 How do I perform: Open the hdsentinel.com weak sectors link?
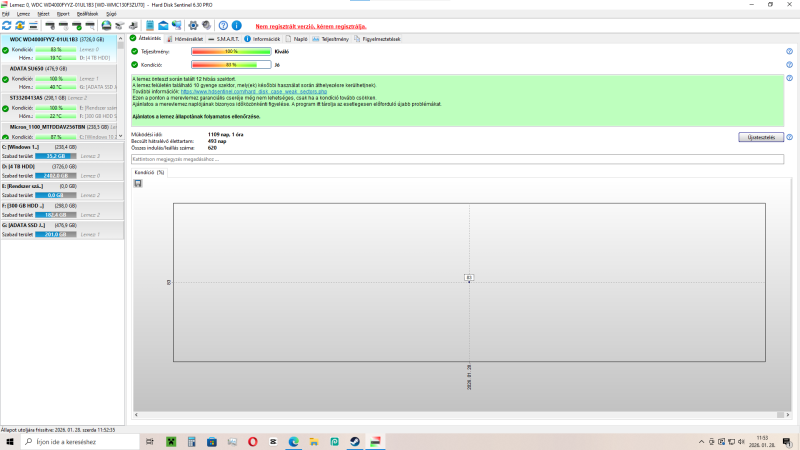(x=254, y=92)
